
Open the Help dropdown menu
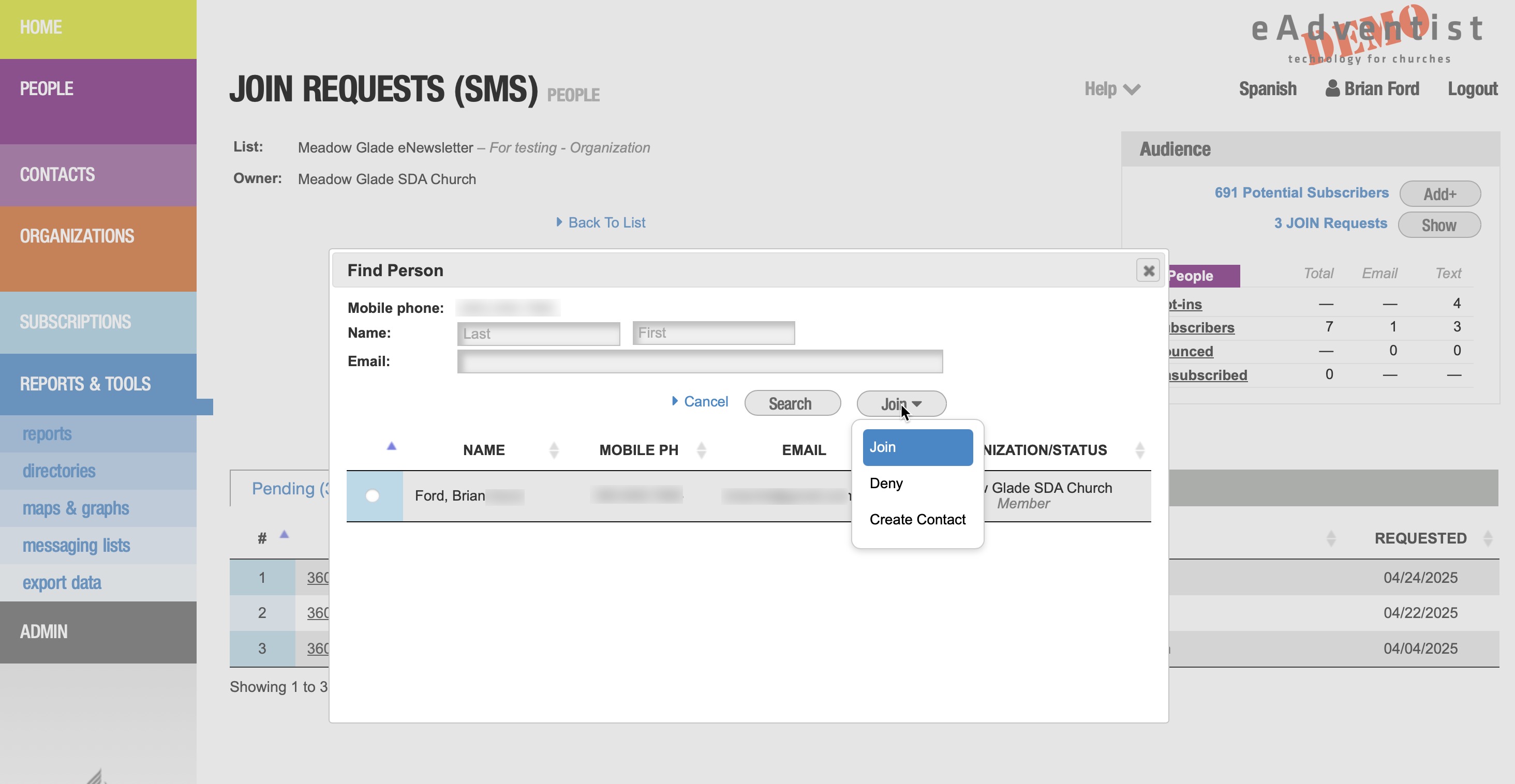click(x=1111, y=89)
